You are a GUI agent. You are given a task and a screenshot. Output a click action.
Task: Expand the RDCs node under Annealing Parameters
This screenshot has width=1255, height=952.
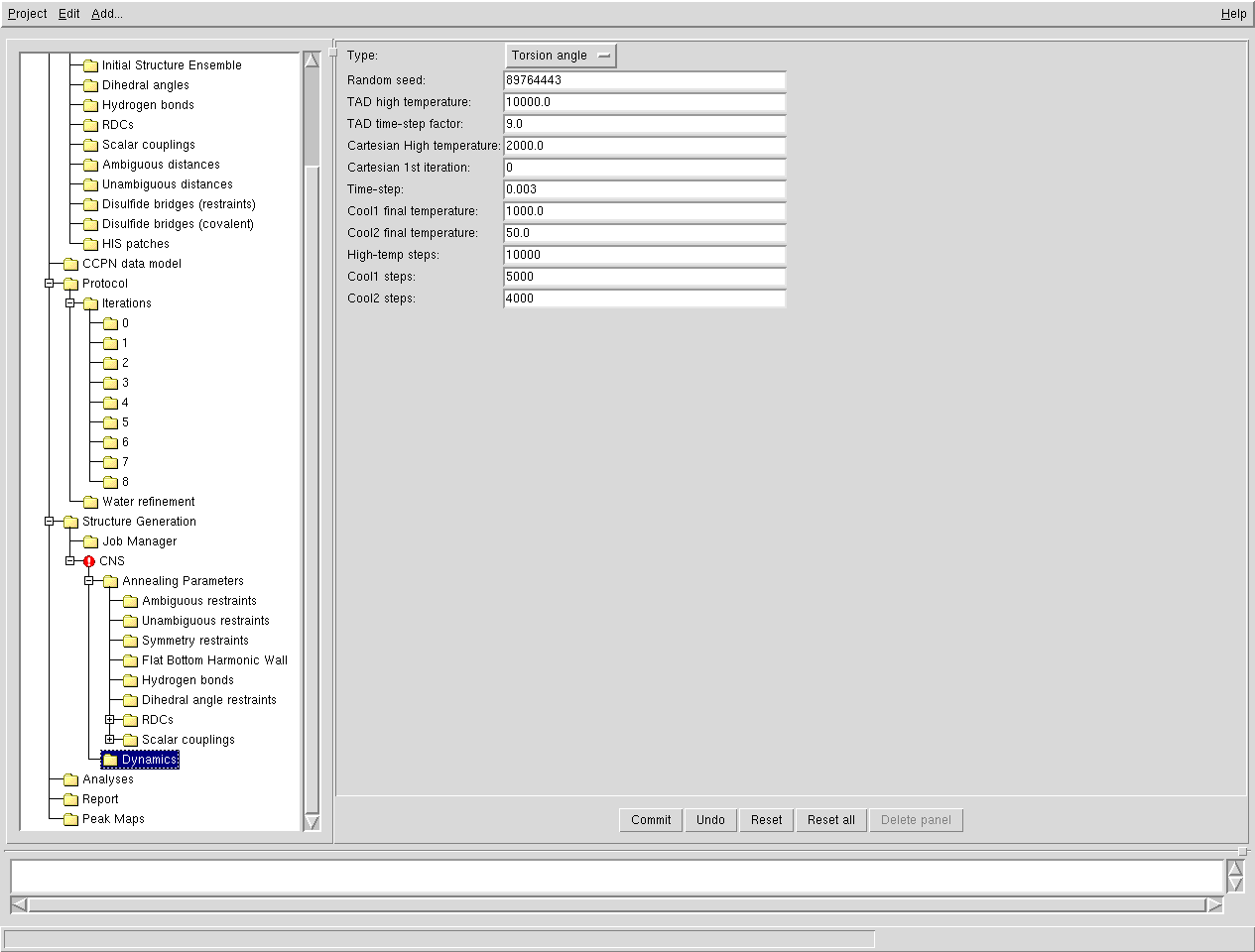109,720
